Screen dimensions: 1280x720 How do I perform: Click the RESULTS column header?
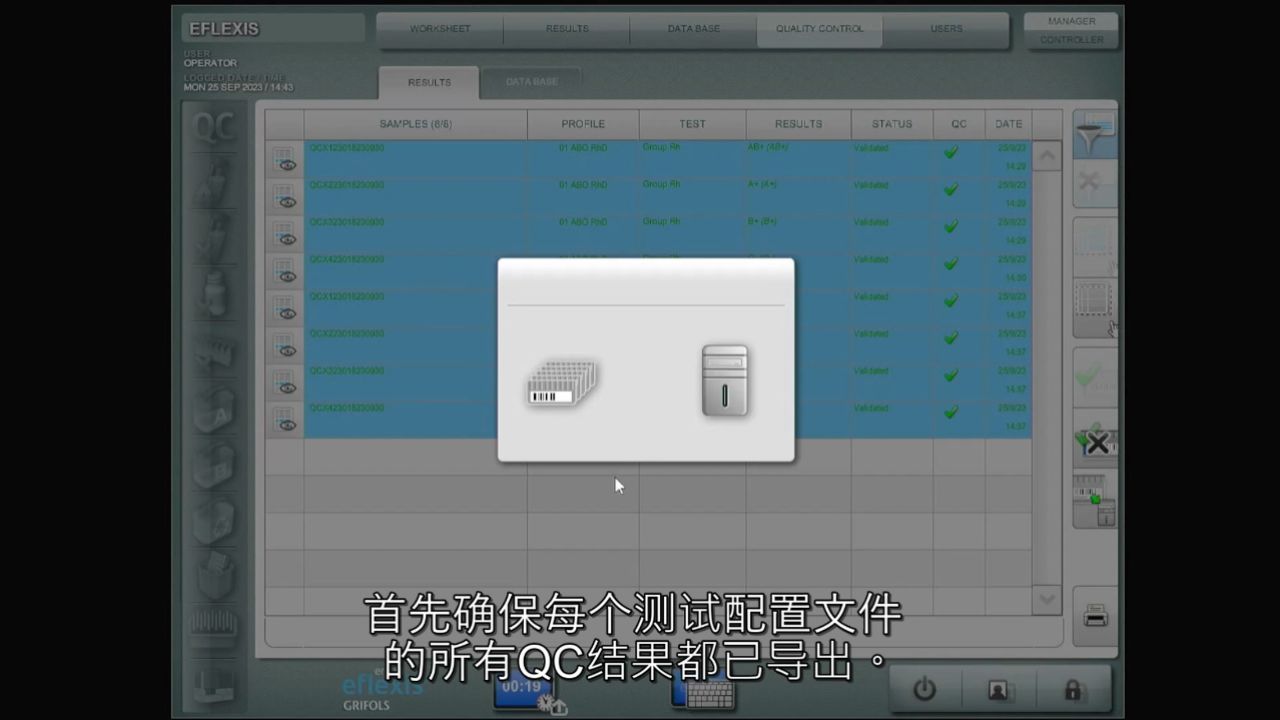click(x=799, y=124)
